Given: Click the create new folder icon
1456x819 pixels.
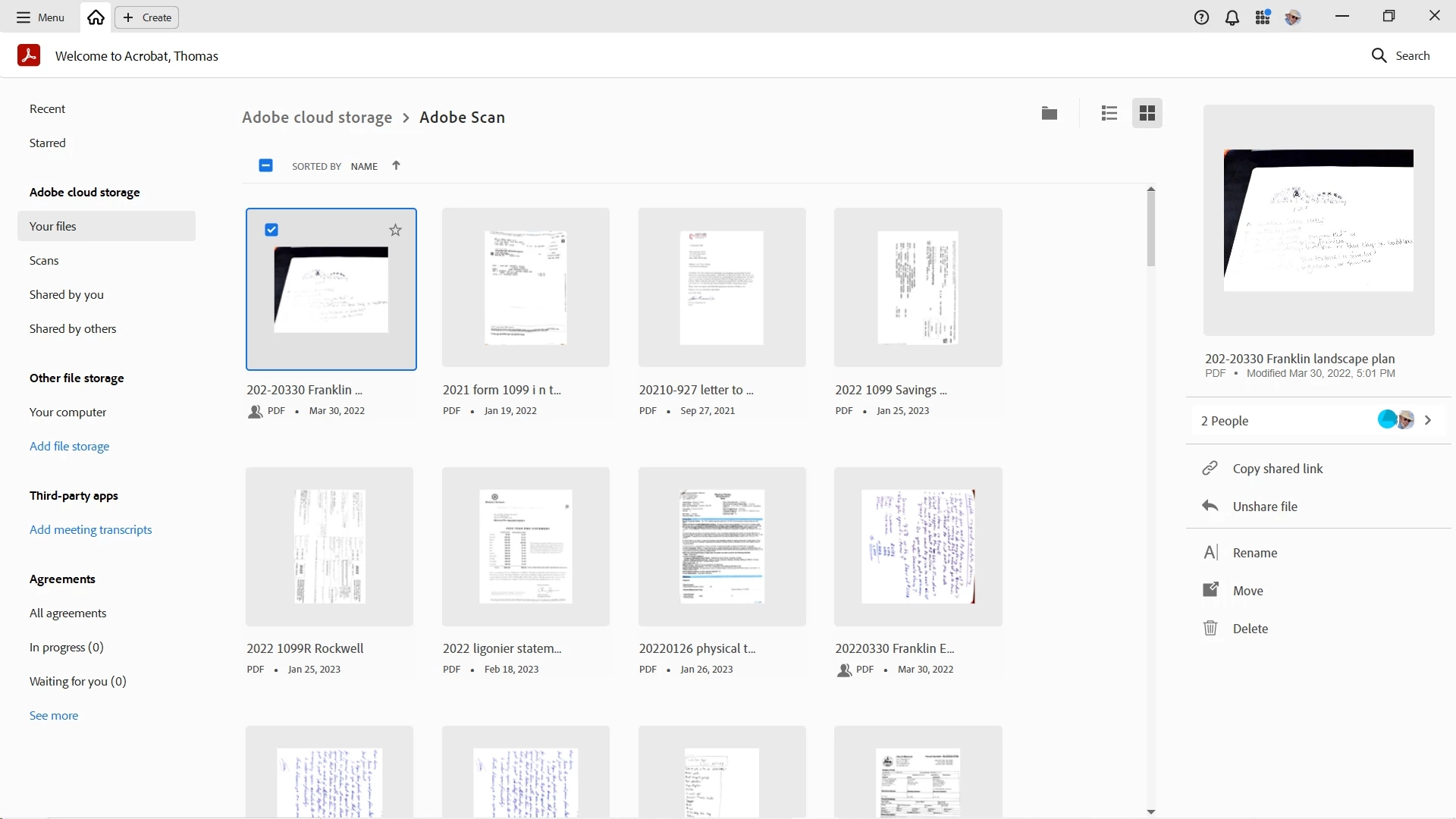Looking at the screenshot, I should (x=1050, y=114).
